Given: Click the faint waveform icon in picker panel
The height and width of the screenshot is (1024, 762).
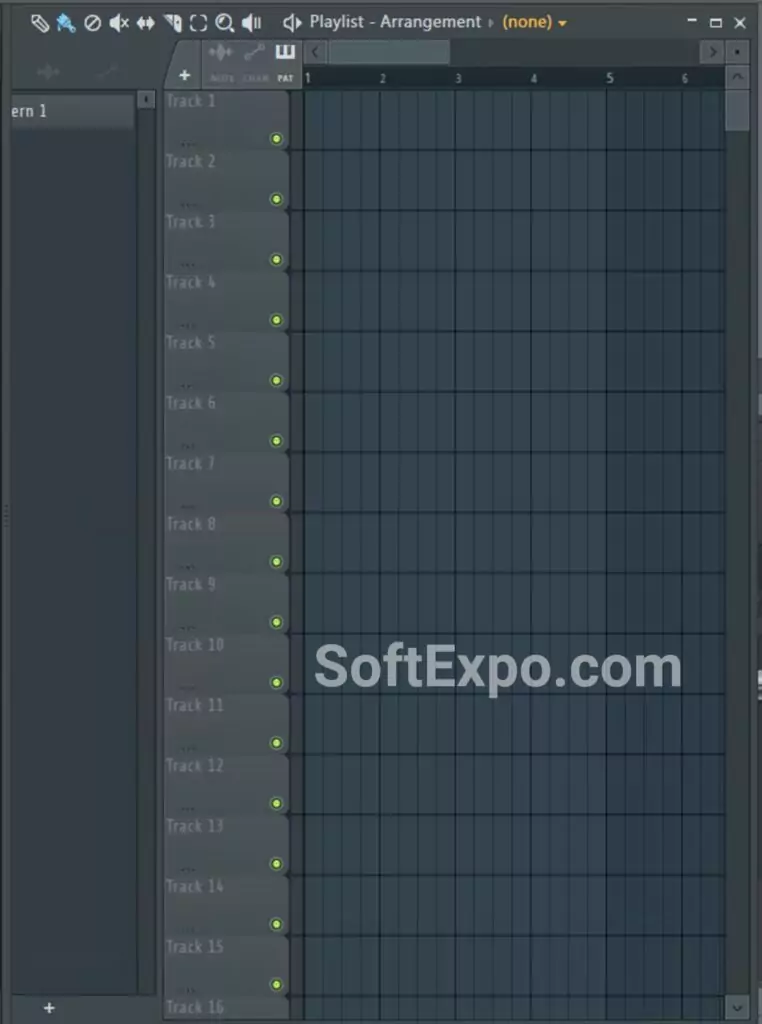Looking at the screenshot, I should [x=48, y=72].
